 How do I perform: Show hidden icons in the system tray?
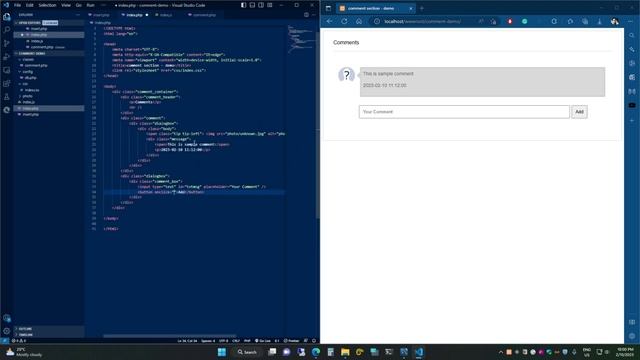500,352
